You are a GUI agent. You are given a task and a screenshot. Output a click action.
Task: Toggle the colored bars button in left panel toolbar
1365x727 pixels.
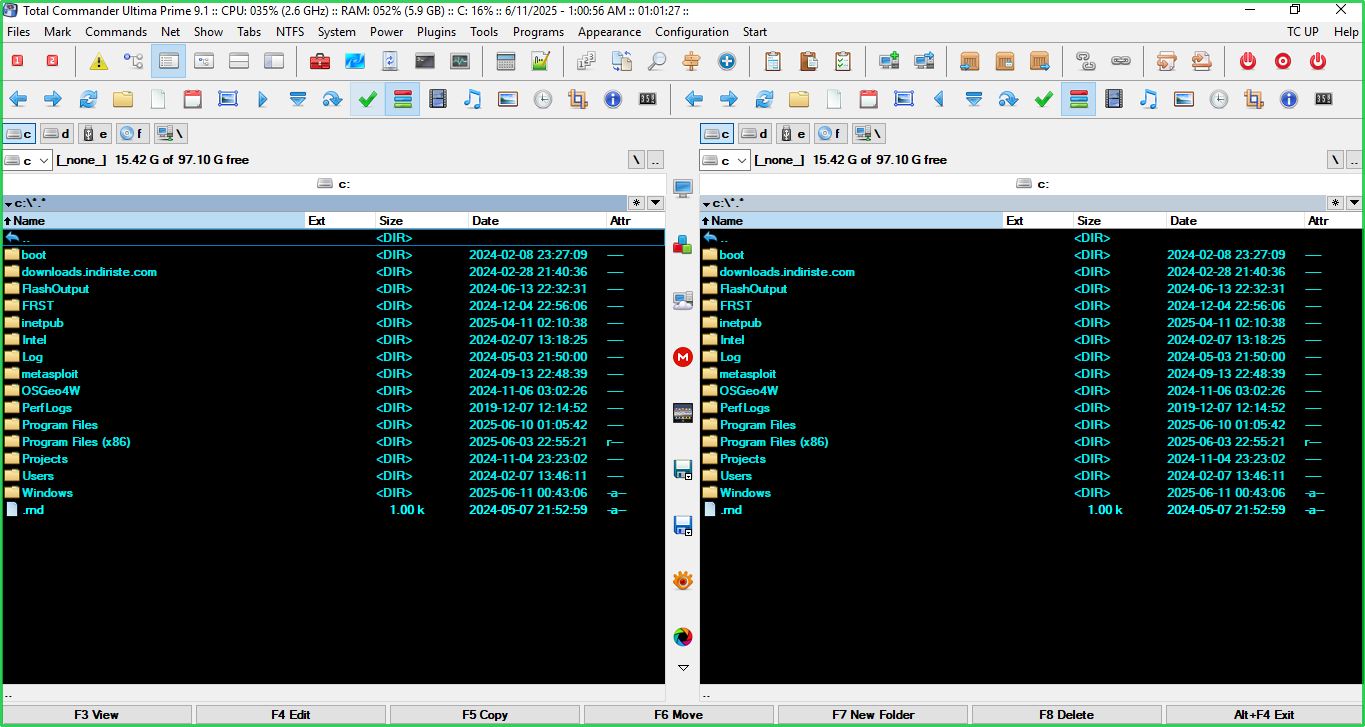coord(402,99)
